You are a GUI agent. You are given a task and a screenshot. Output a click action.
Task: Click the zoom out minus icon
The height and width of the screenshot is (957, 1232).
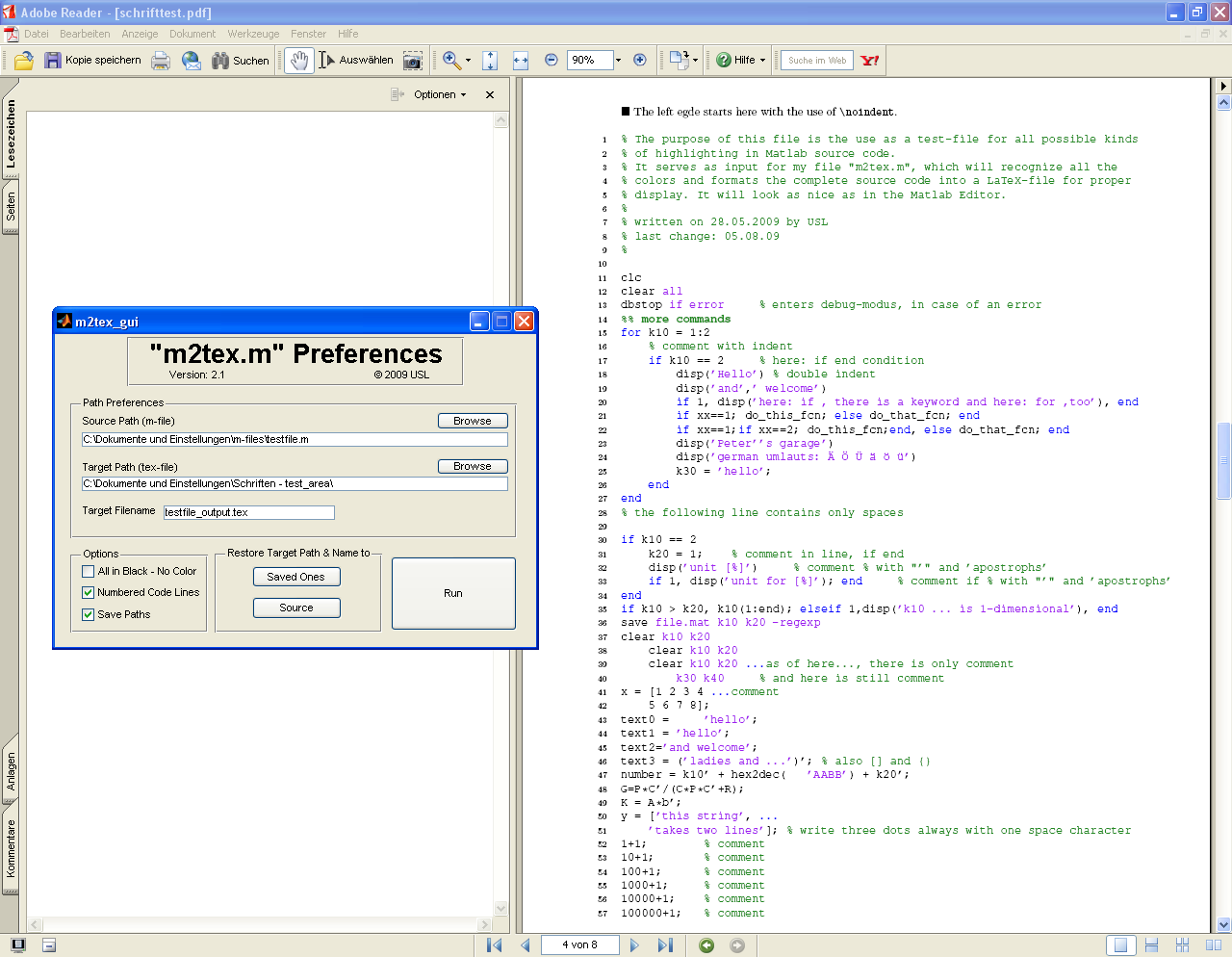pos(552,60)
